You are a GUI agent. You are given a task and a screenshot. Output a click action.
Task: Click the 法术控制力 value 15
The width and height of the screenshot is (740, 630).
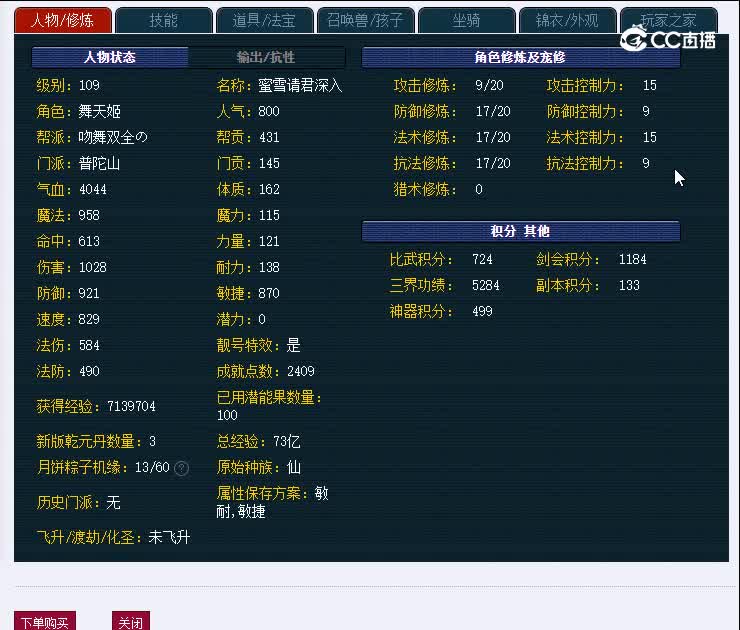650,137
